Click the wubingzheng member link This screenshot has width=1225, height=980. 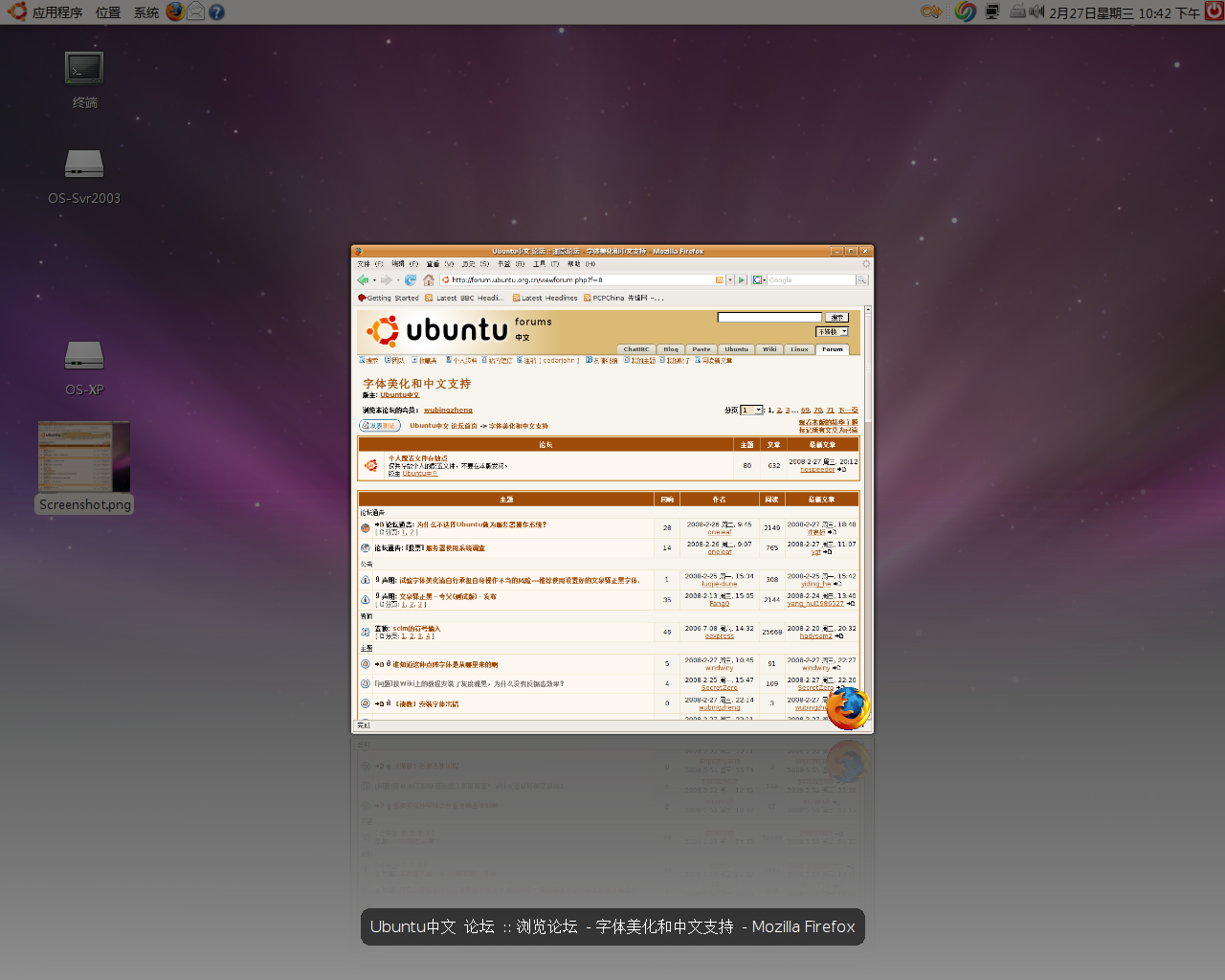click(x=448, y=410)
